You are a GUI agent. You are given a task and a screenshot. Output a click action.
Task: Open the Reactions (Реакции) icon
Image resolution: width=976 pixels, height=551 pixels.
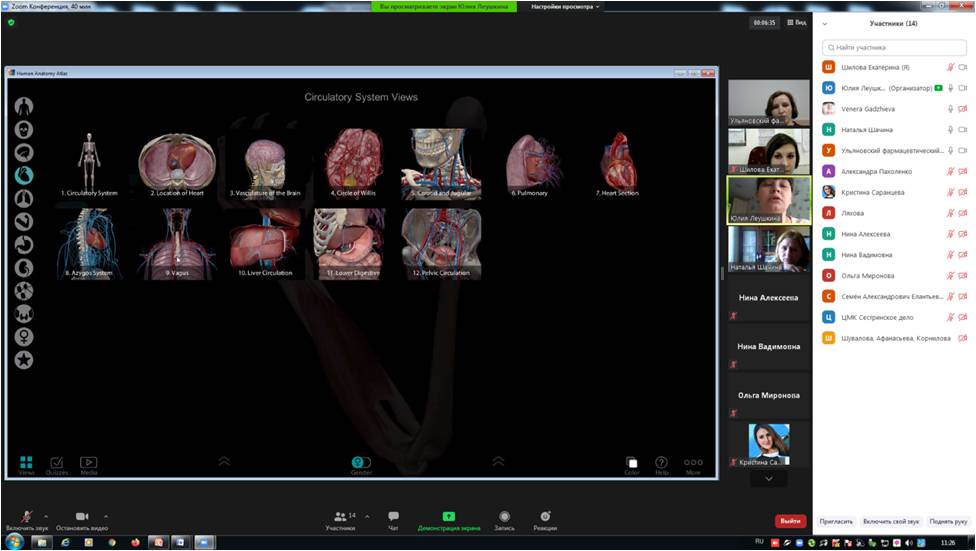click(545, 517)
